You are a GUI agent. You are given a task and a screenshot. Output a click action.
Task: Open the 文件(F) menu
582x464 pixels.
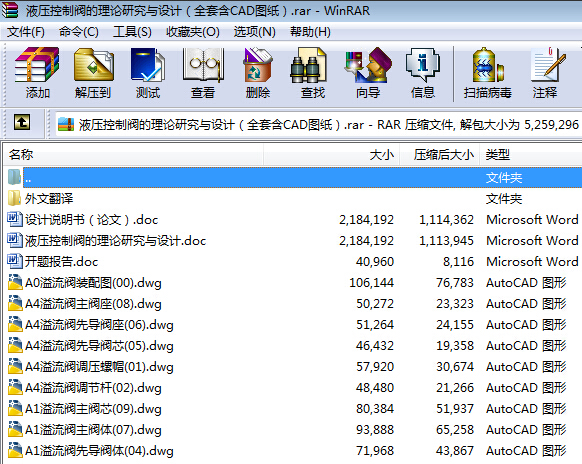(x=26, y=32)
